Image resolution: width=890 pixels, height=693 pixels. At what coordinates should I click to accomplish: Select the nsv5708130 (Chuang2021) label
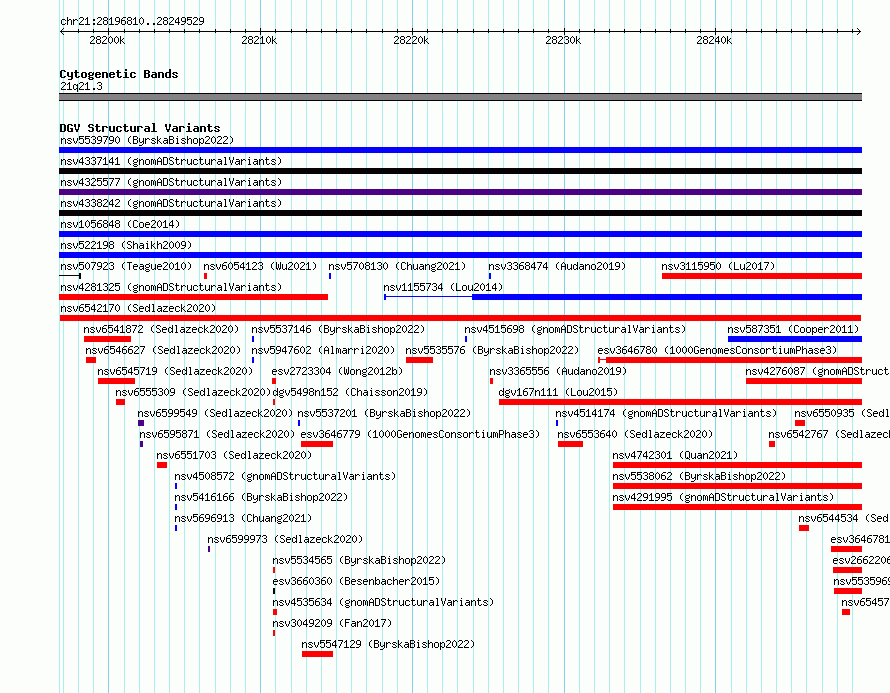click(x=397, y=266)
